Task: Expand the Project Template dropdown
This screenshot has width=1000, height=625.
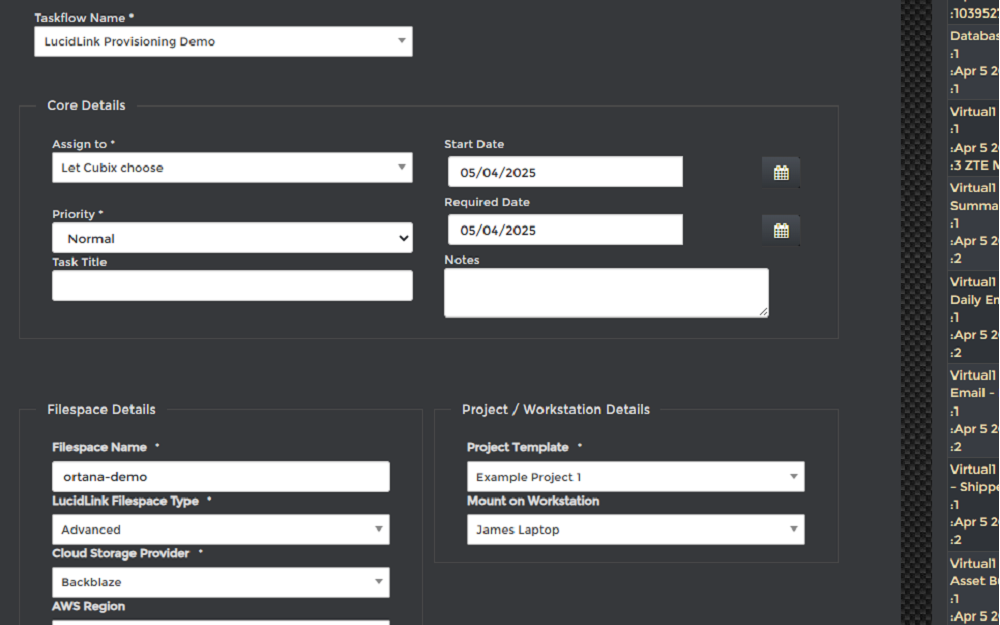Action: 635,477
